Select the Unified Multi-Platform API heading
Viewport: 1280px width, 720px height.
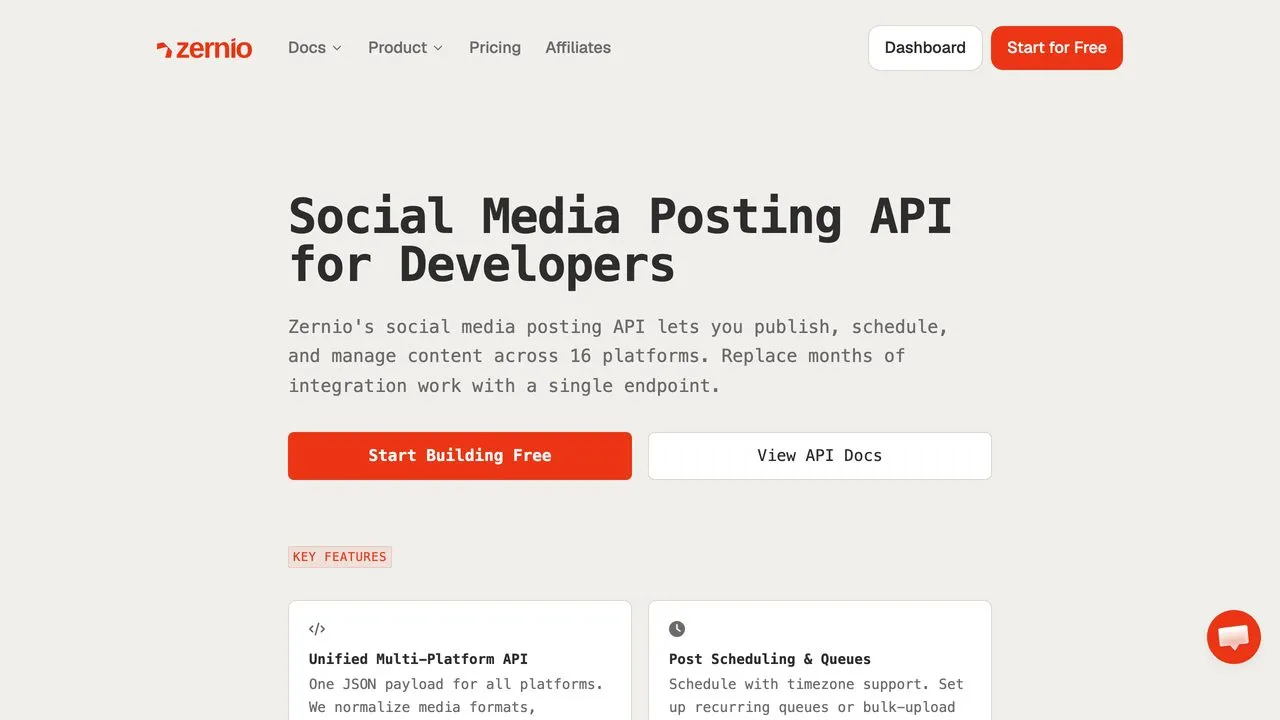418,659
